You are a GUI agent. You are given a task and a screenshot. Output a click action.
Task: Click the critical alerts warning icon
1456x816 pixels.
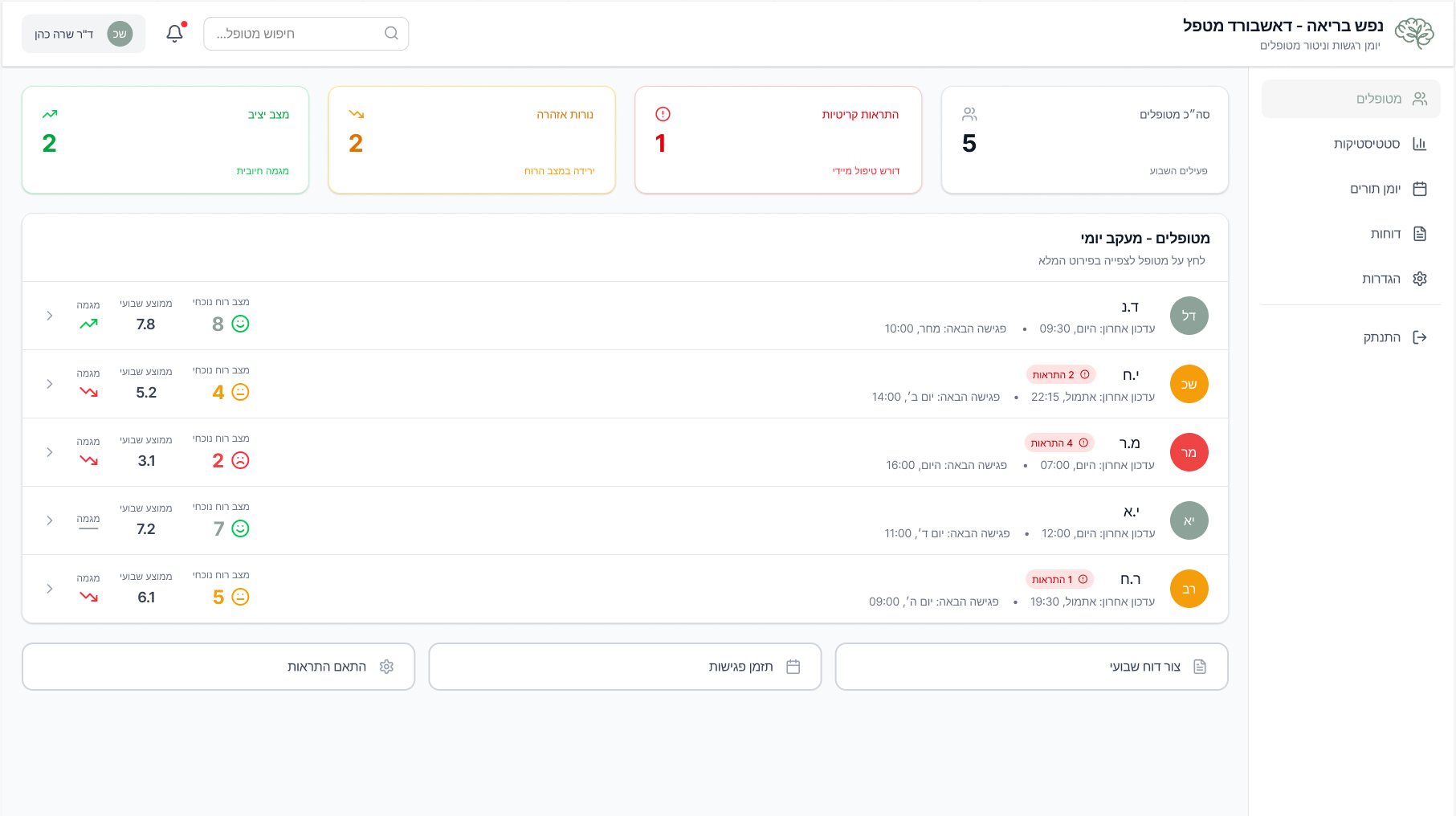click(663, 114)
